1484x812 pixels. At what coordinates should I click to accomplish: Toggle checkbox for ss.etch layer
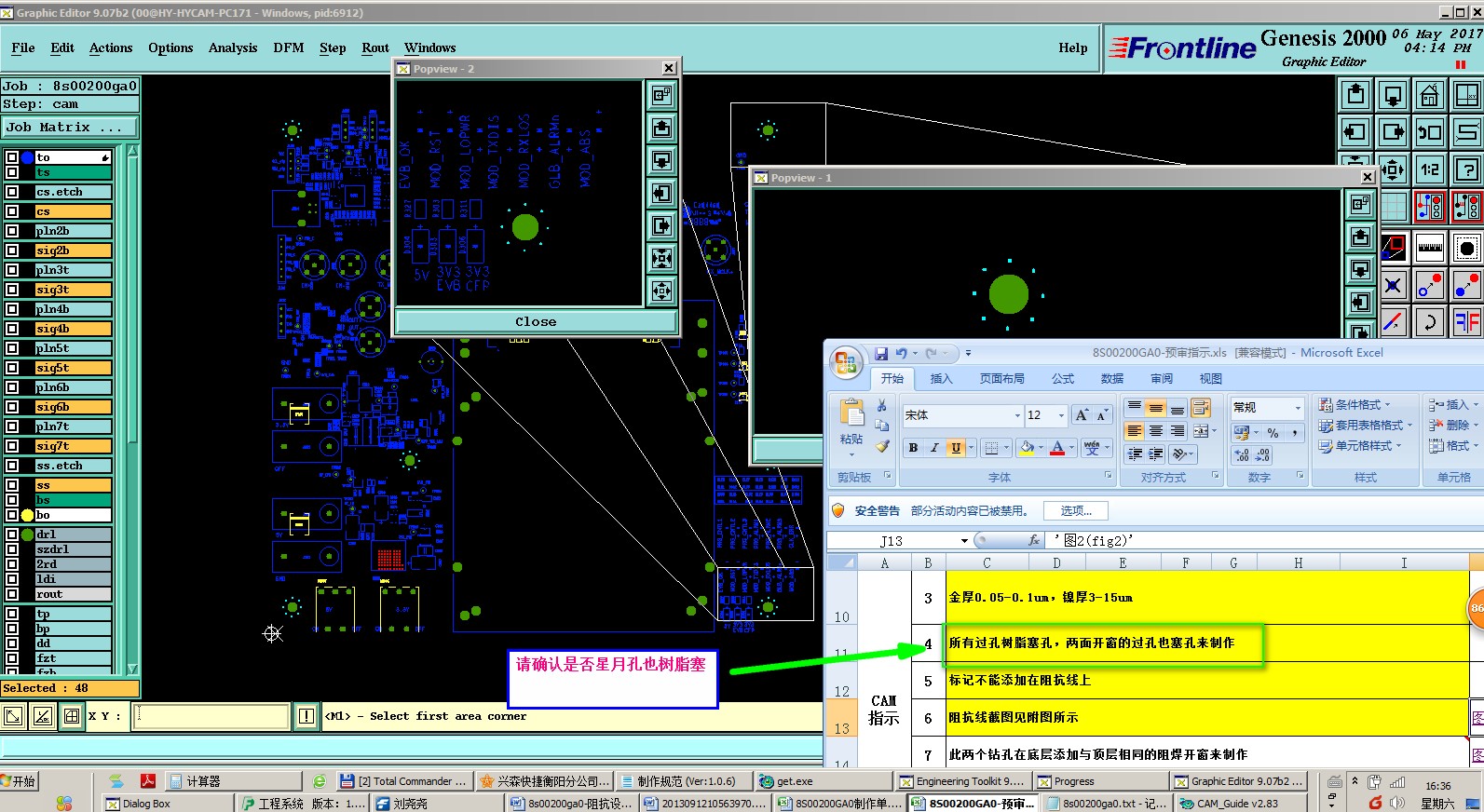point(12,466)
